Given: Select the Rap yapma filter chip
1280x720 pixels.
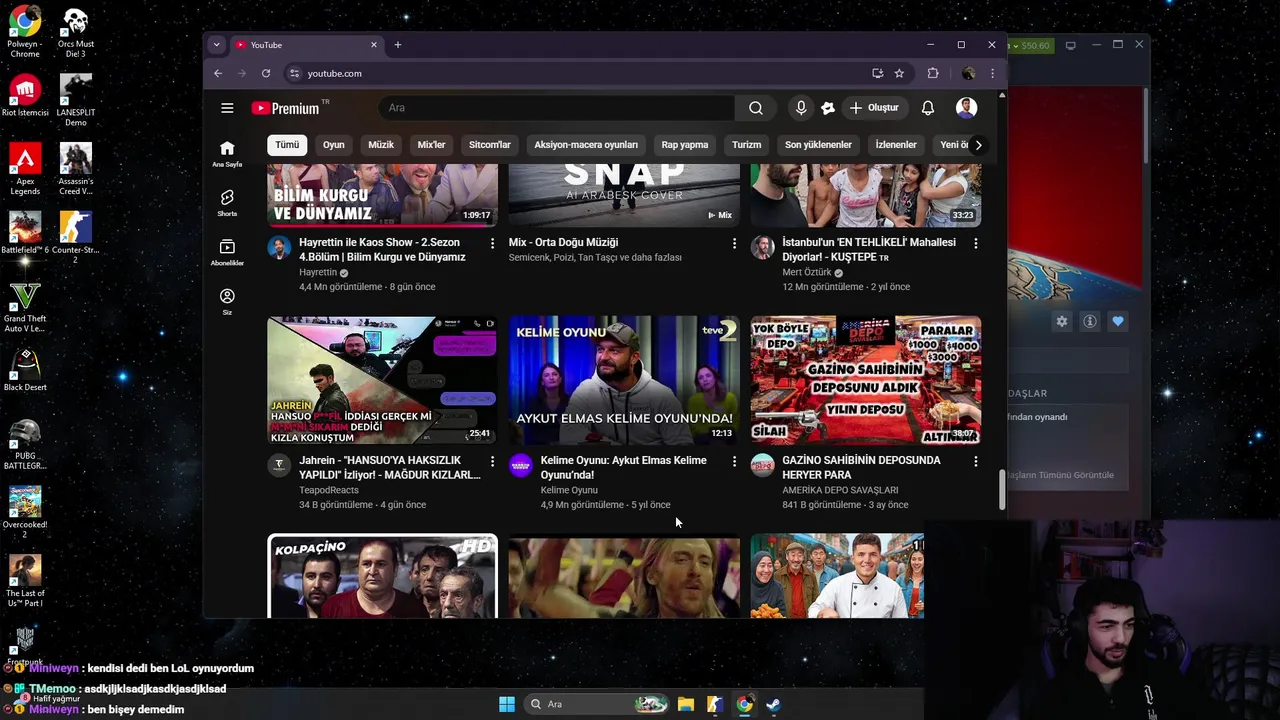Looking at the screenshot, I should [685, 145].
